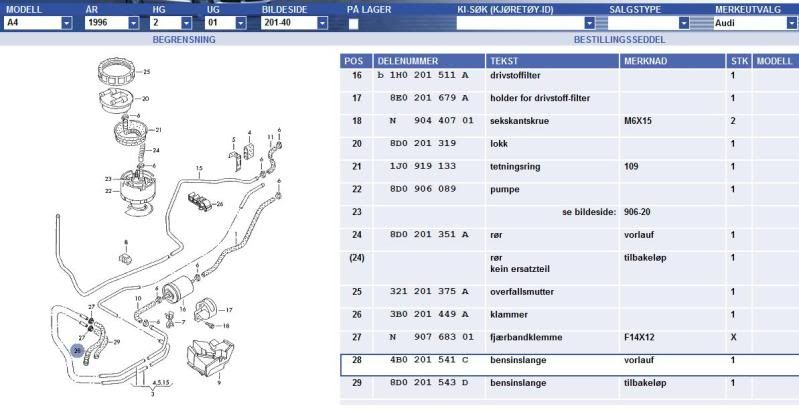Toggle the På lager checkbox

click(x=353, y=23)
